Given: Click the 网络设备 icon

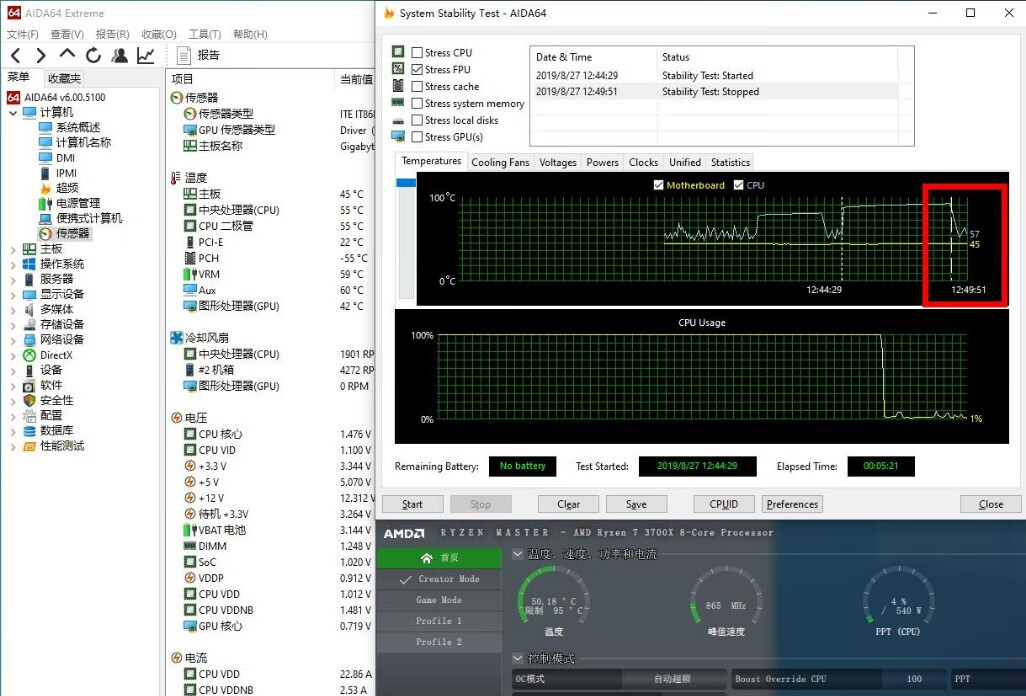Looking at the screenshot, I should point(29,339).
